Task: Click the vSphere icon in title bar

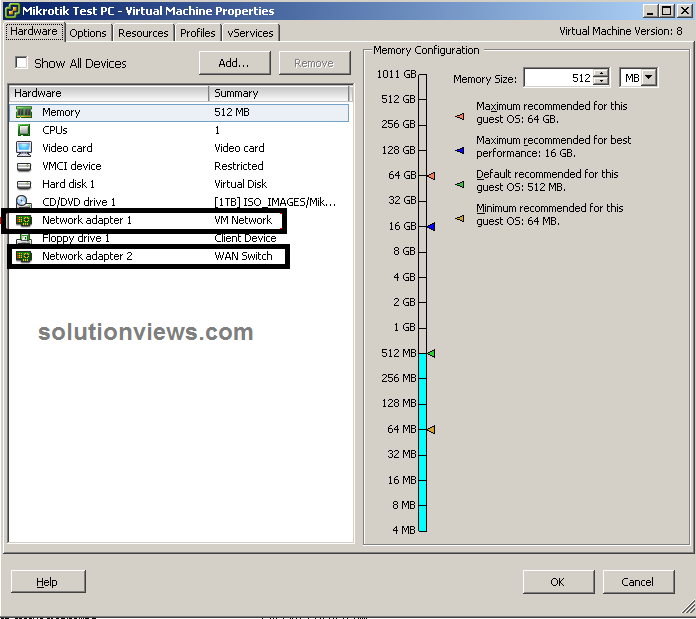Action: [x=12, y=11]
